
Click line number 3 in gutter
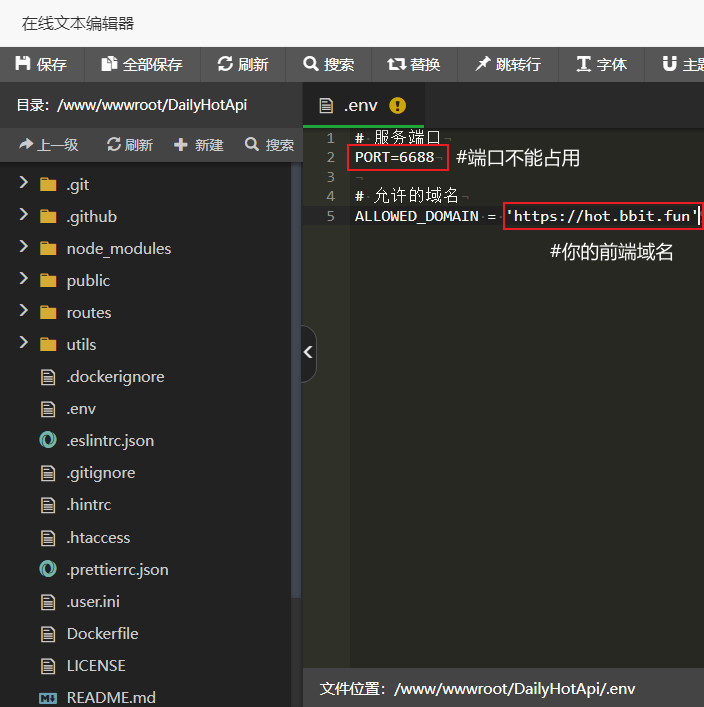331,177
